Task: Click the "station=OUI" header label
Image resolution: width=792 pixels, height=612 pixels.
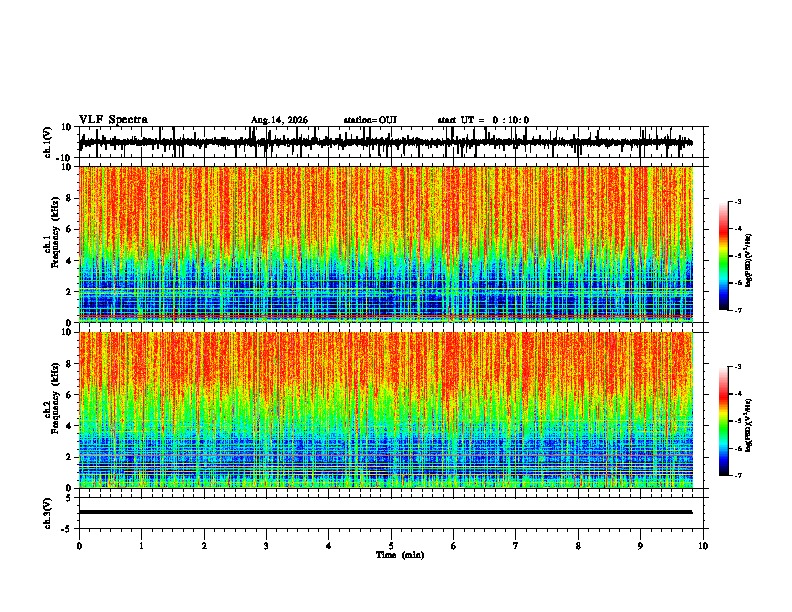Action: pyautogui.click(x=370, y=120)
